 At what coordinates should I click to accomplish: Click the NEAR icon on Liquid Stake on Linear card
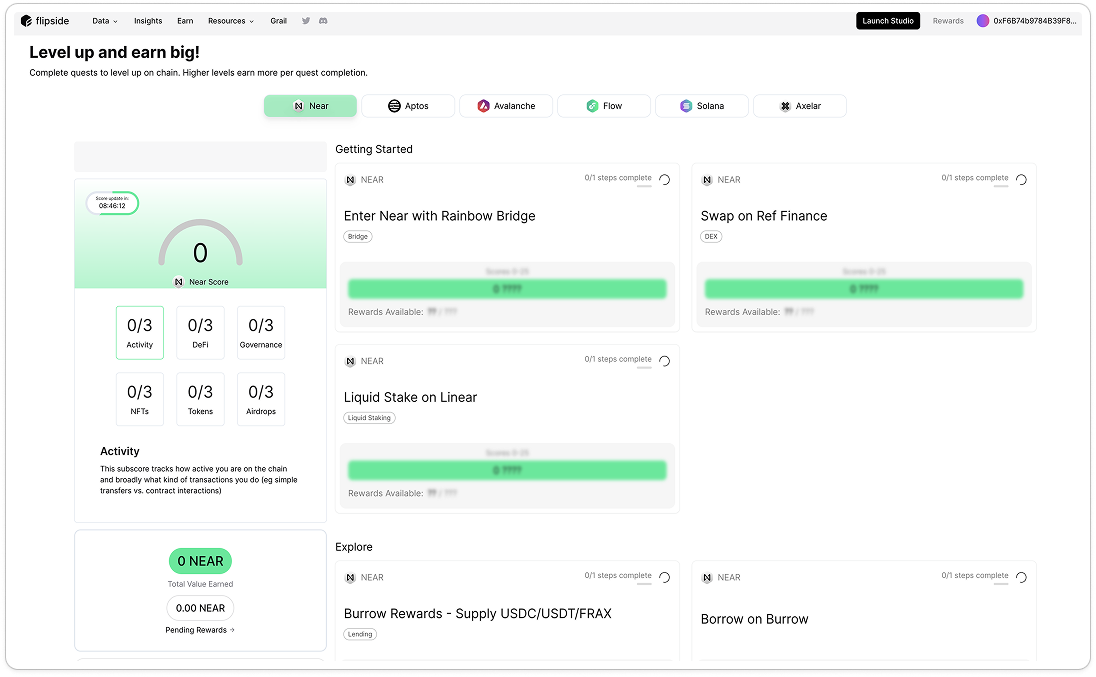pyautogui.click(x=350, y=362)
